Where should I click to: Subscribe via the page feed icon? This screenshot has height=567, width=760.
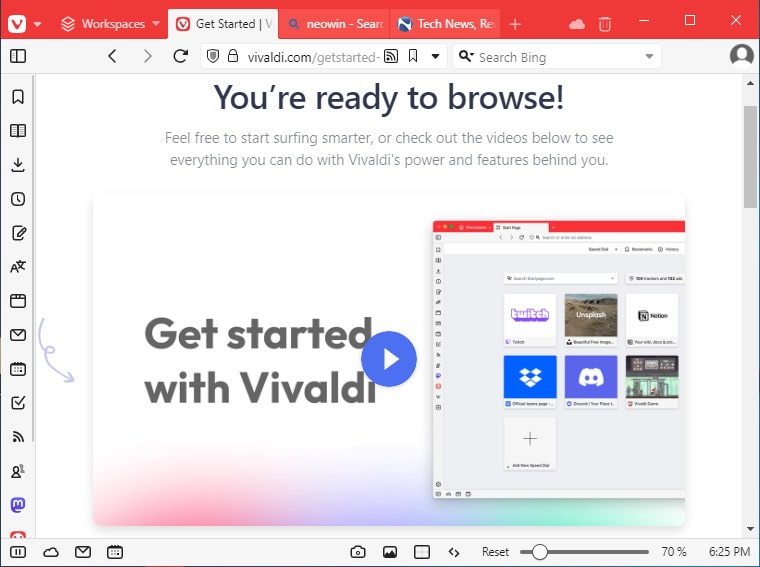391,56
